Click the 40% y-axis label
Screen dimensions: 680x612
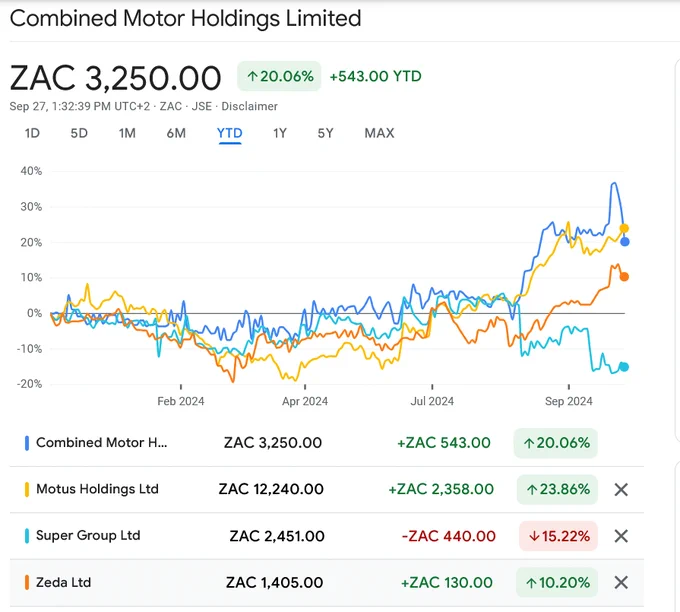(x=31, y=171)
